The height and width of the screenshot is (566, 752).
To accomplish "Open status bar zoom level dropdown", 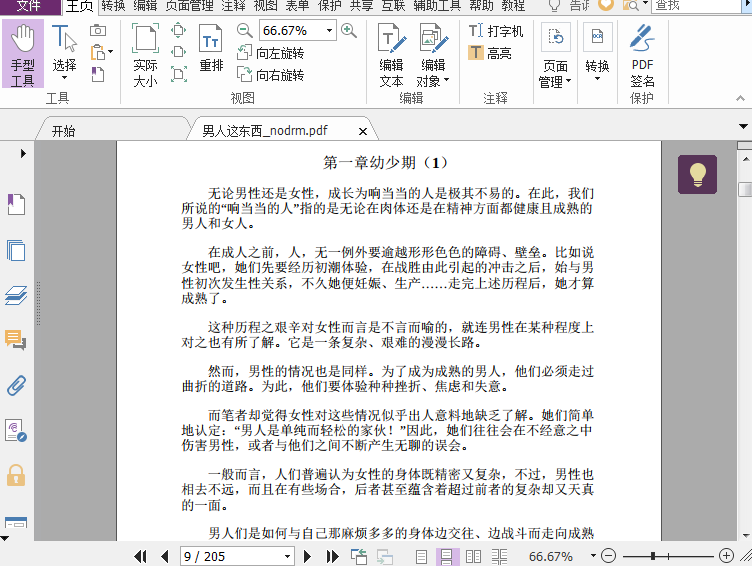I will coord(593,555).
